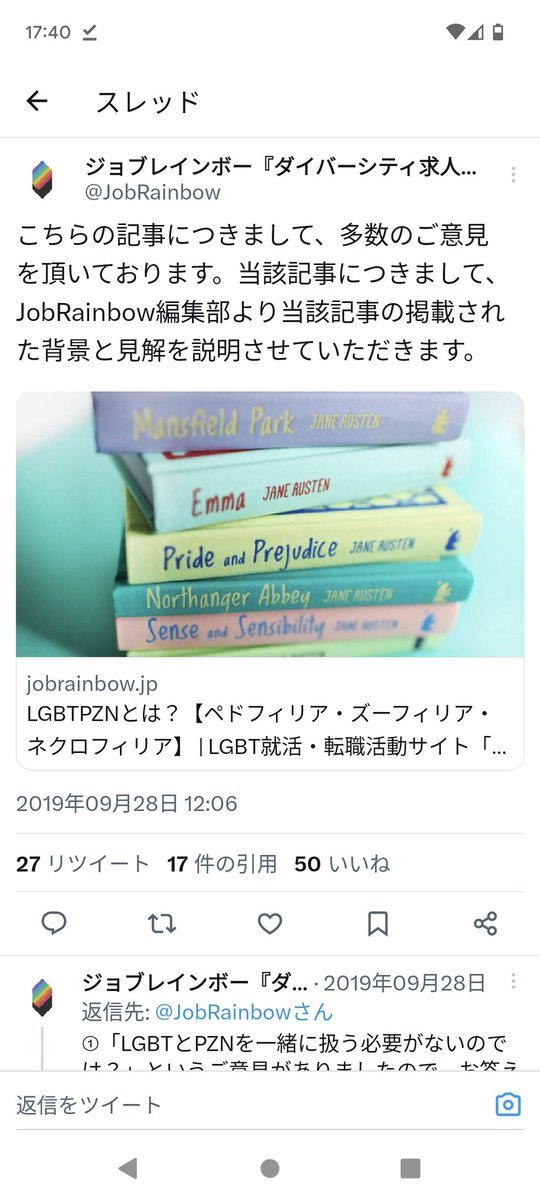The height and width of the screenshot is (1200, 540).
Task: Like the tweet with heart icon
Action: pos(270,923)
